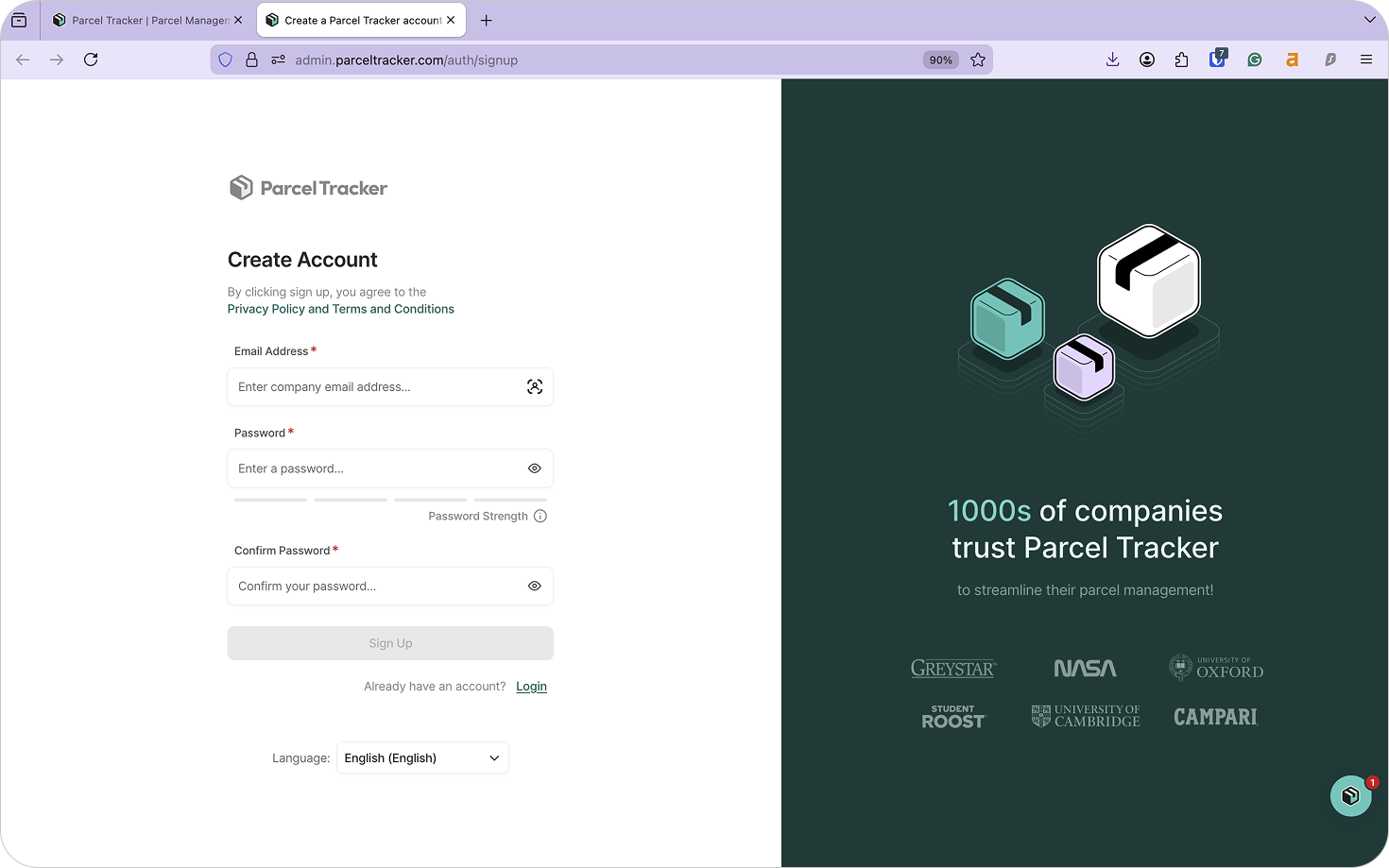Click the green Grammarly extension icon
This screenshot has height=868, width=1389.
click(1255, 60)
